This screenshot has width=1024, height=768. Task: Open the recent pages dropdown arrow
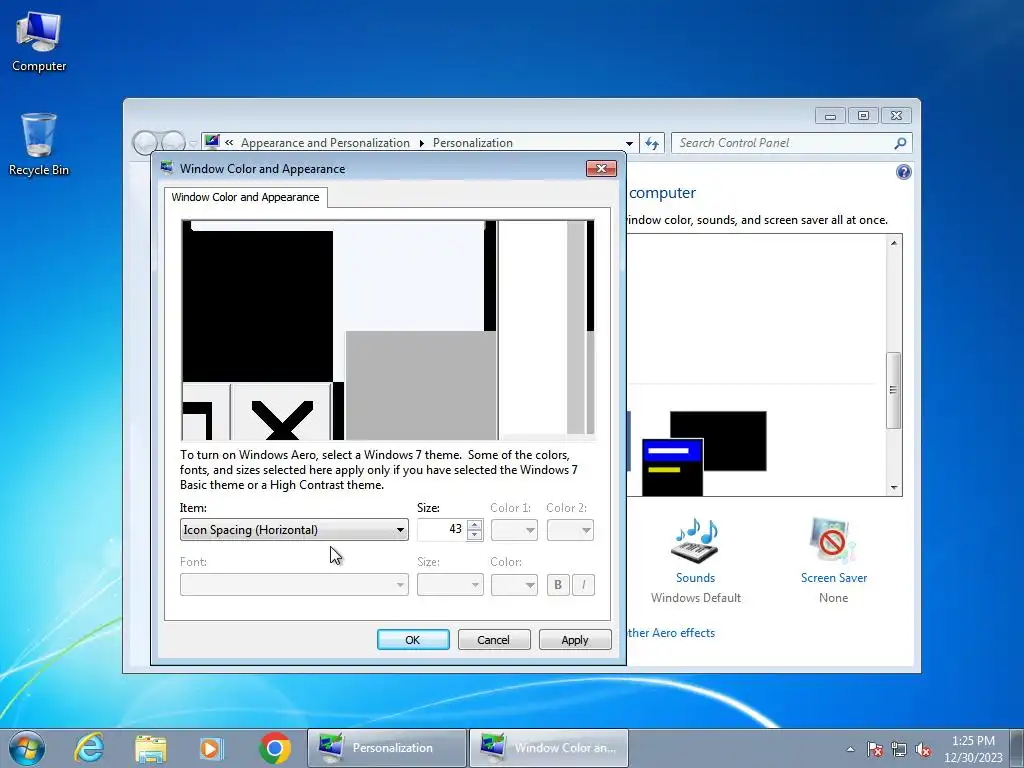point(193,143)
